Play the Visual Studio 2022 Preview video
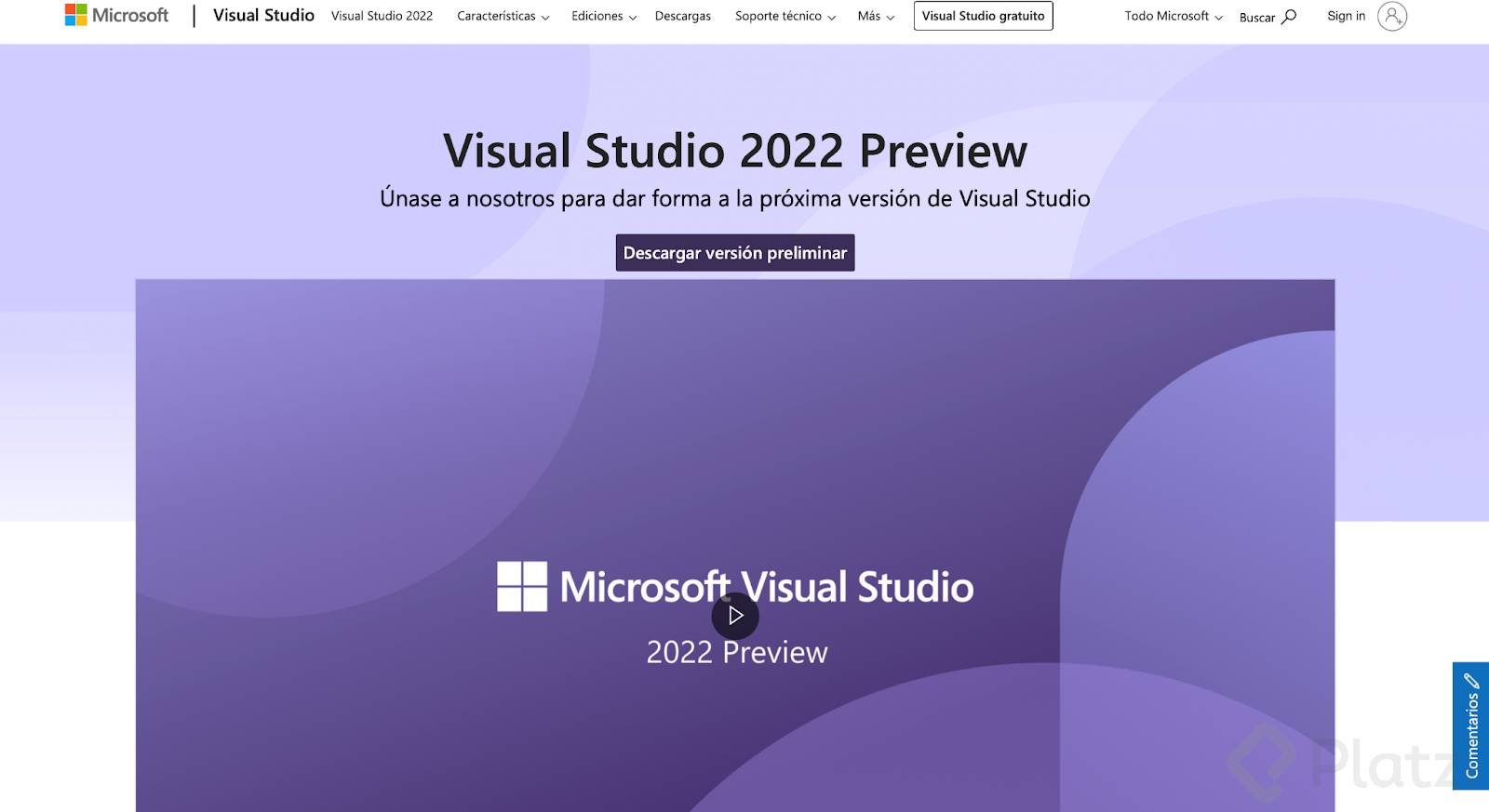Viewport: 1489px width, 812px height. point(735,615)
